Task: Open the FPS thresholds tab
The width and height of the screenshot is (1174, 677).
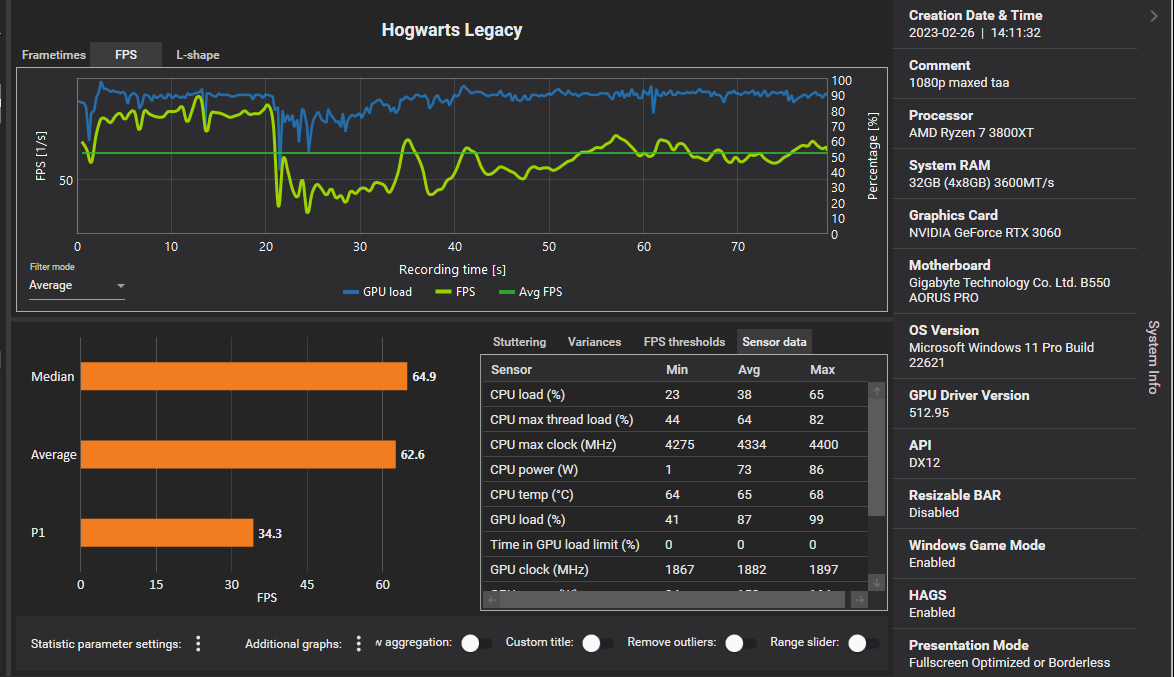Action: [684, 341]
